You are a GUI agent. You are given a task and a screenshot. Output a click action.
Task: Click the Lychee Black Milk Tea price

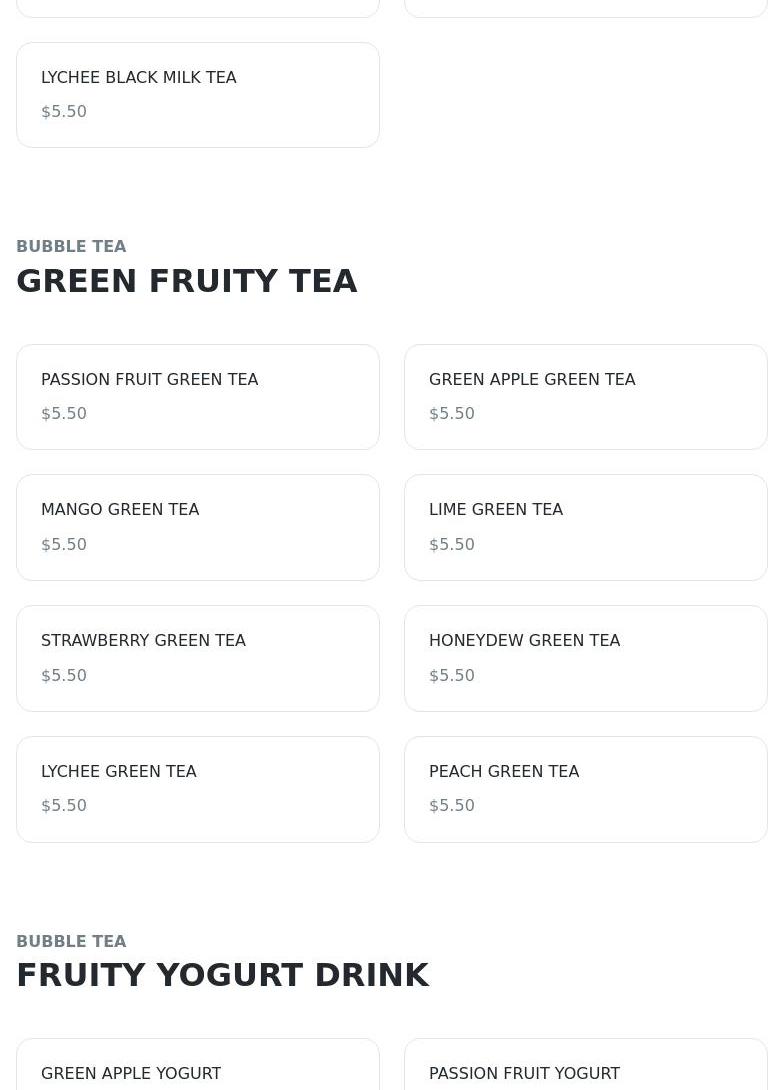[64, 111]
